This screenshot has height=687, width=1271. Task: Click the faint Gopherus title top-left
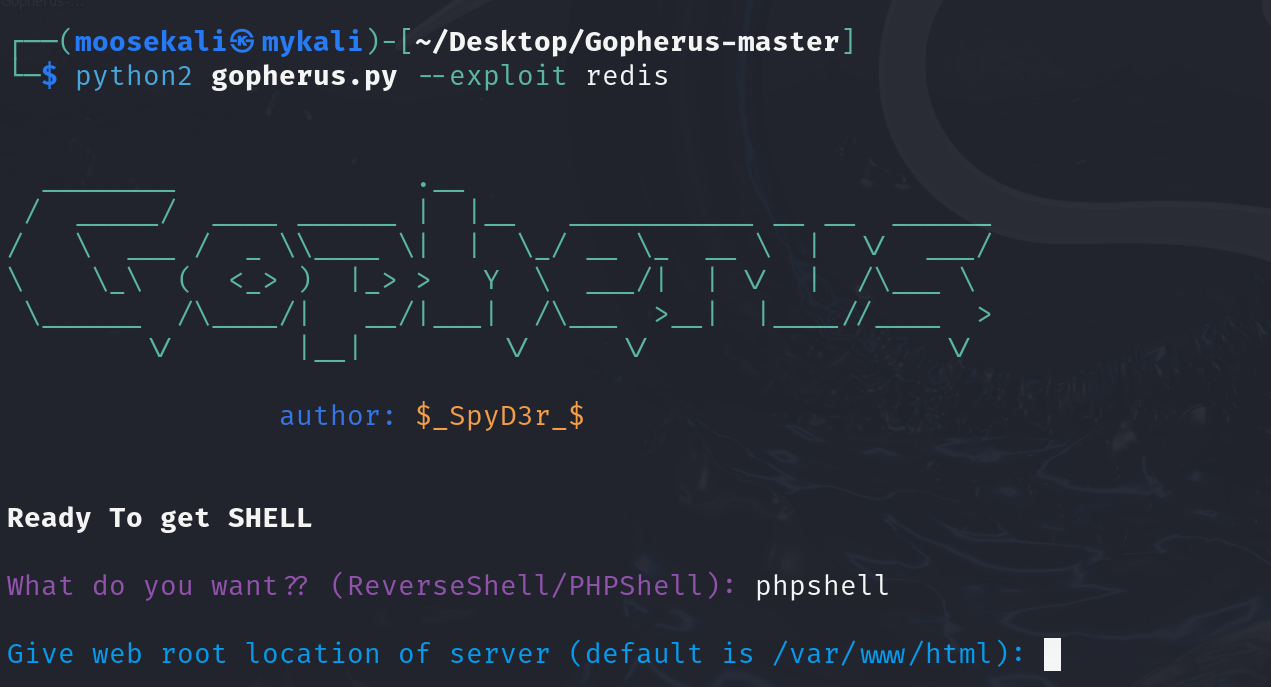pyautogui.click(x=28, y=4)
